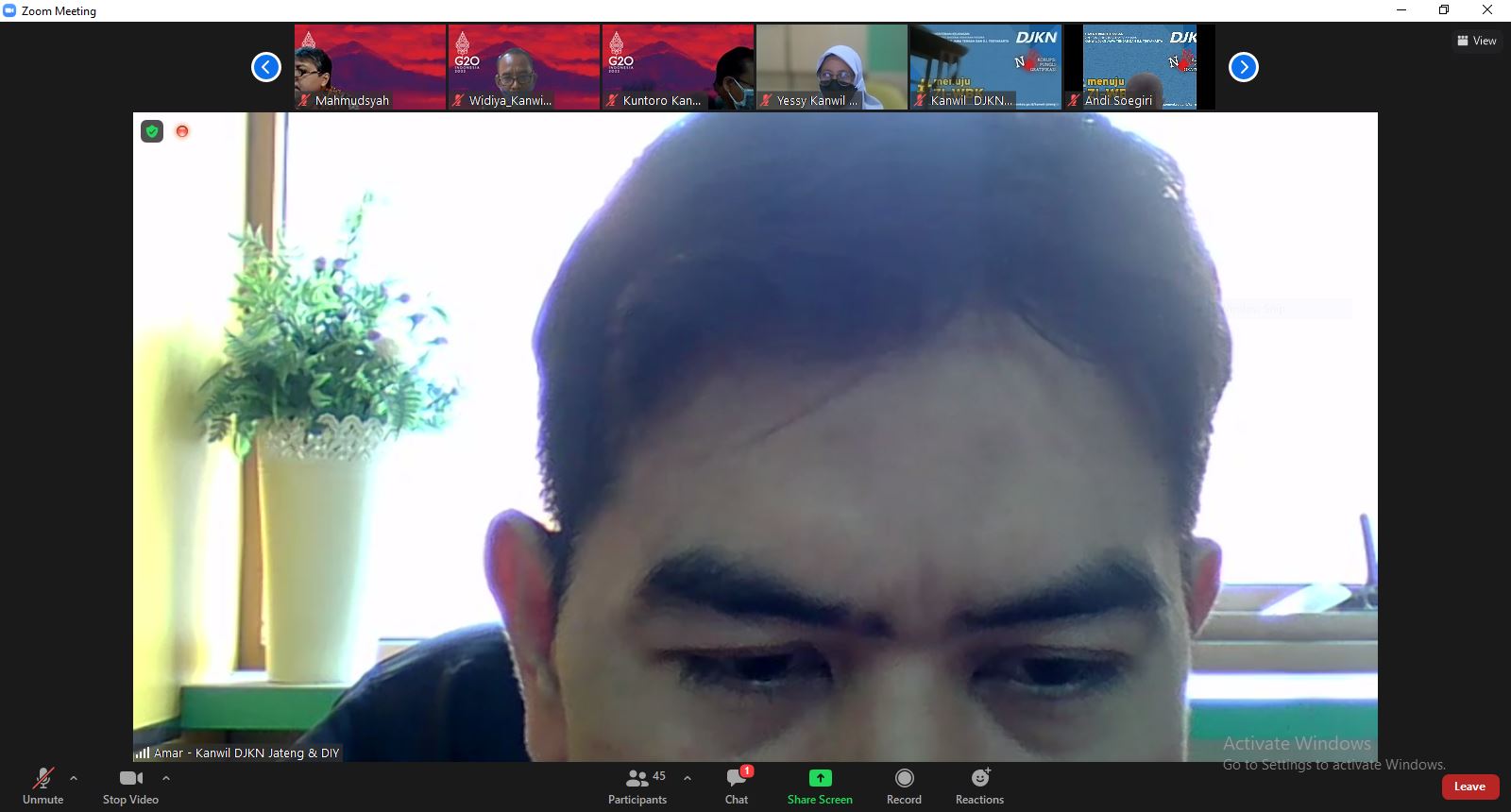Viewport: 1511px width, 812px height.
Task: Click the green Share Screen icon
Action: tap(821, 778)
